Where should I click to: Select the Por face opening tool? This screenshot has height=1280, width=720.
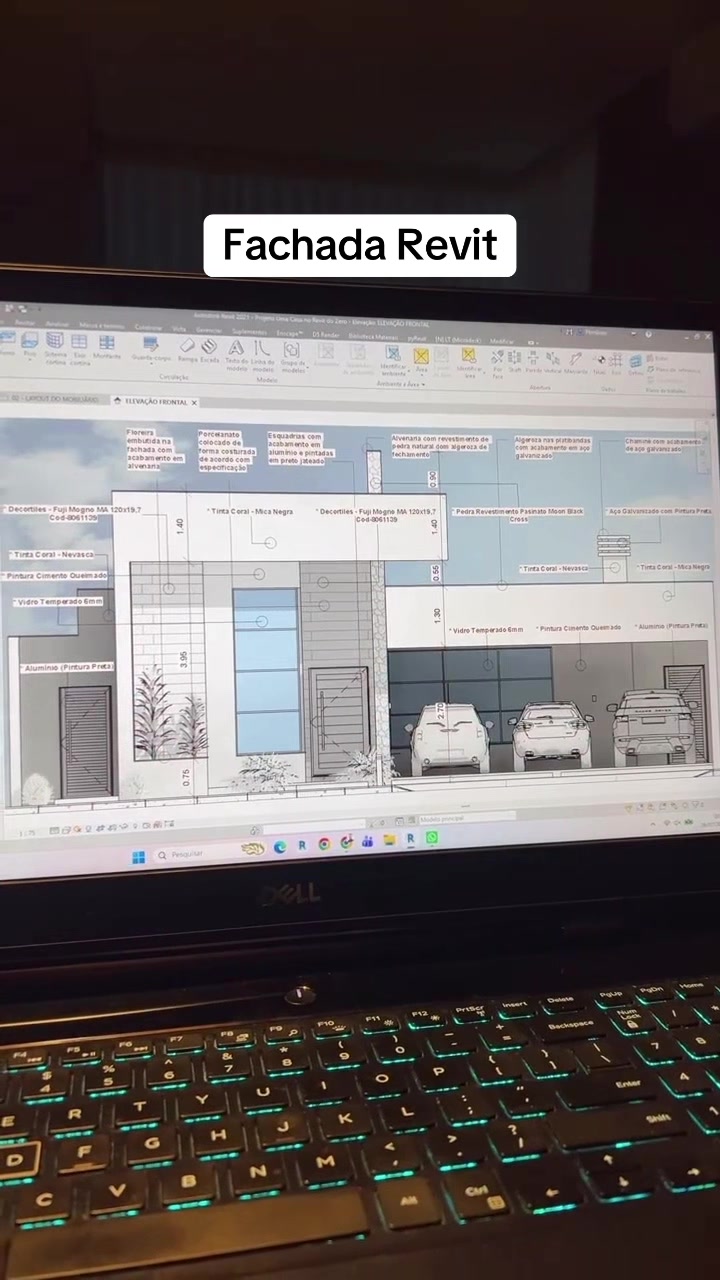497,365
